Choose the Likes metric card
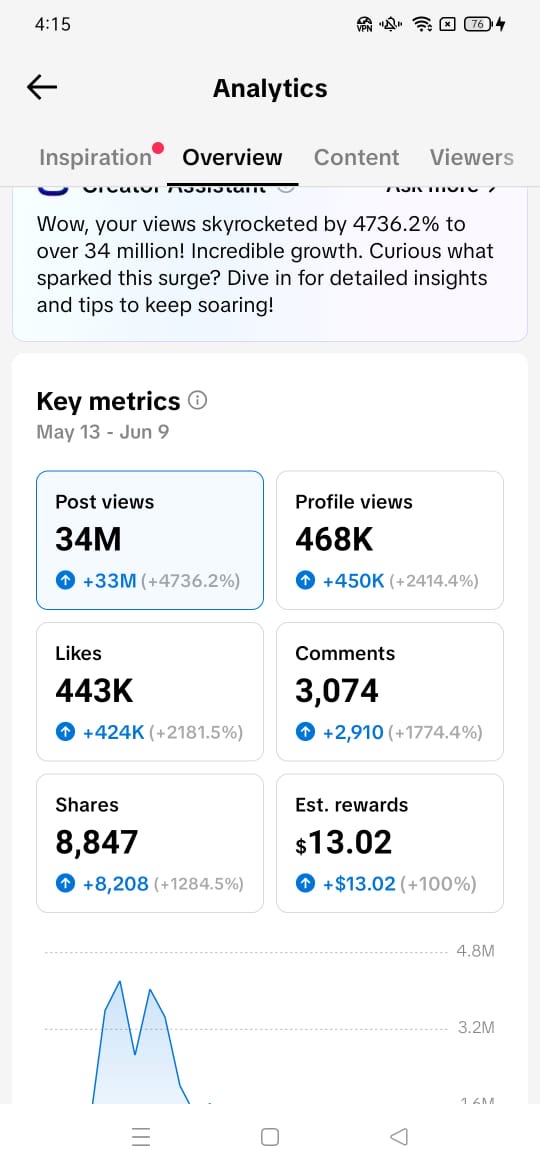 (x=150, y=692)
